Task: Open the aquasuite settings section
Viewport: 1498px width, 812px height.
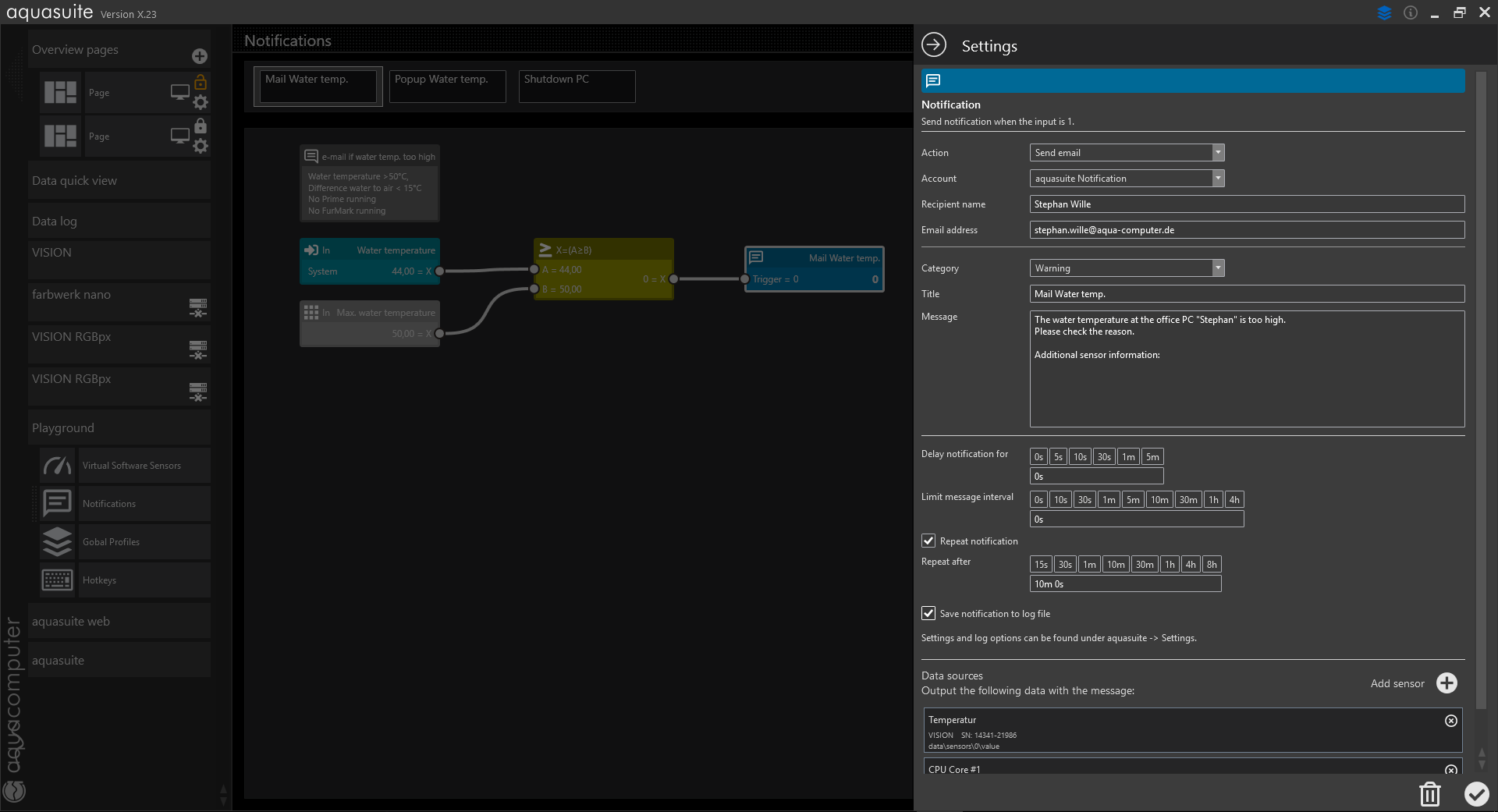Action: click(119, 660)
